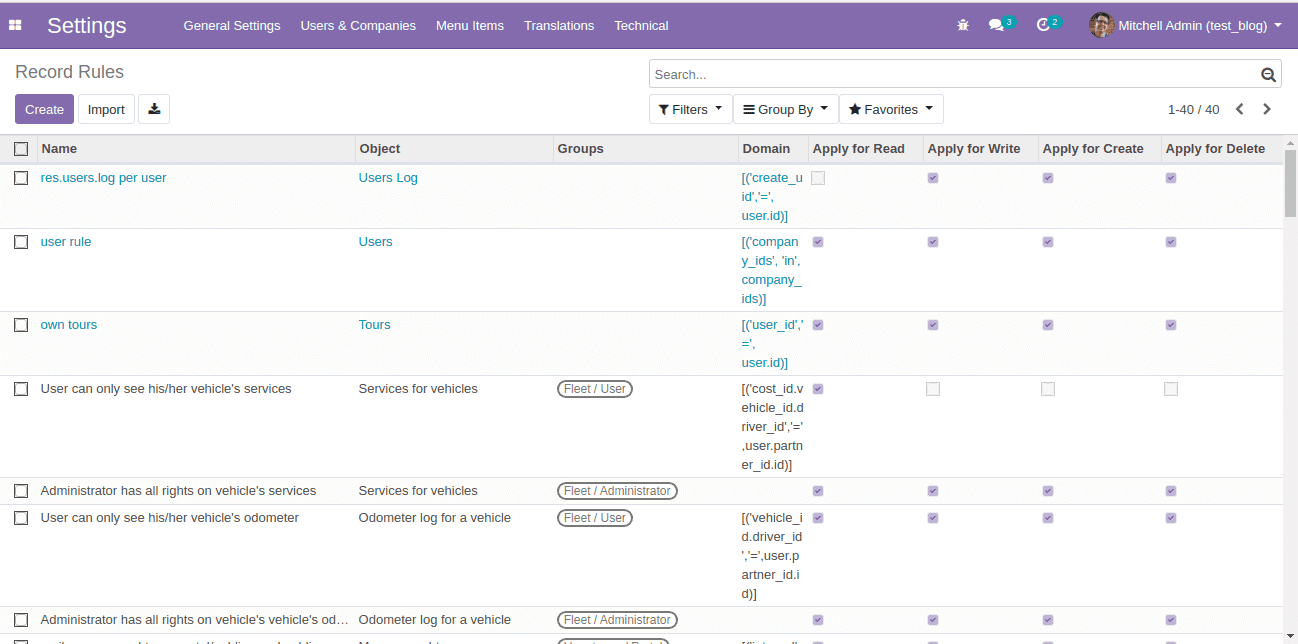The image size is (1298, 644).
Task: Open General Settings menu
Action: click(x=232, y=25)
